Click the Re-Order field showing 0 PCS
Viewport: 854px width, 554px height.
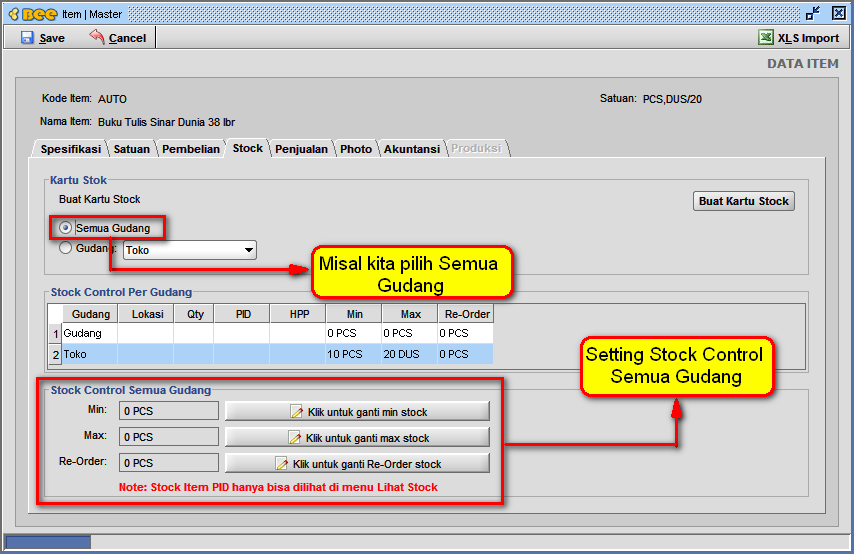tap(169, 463)
